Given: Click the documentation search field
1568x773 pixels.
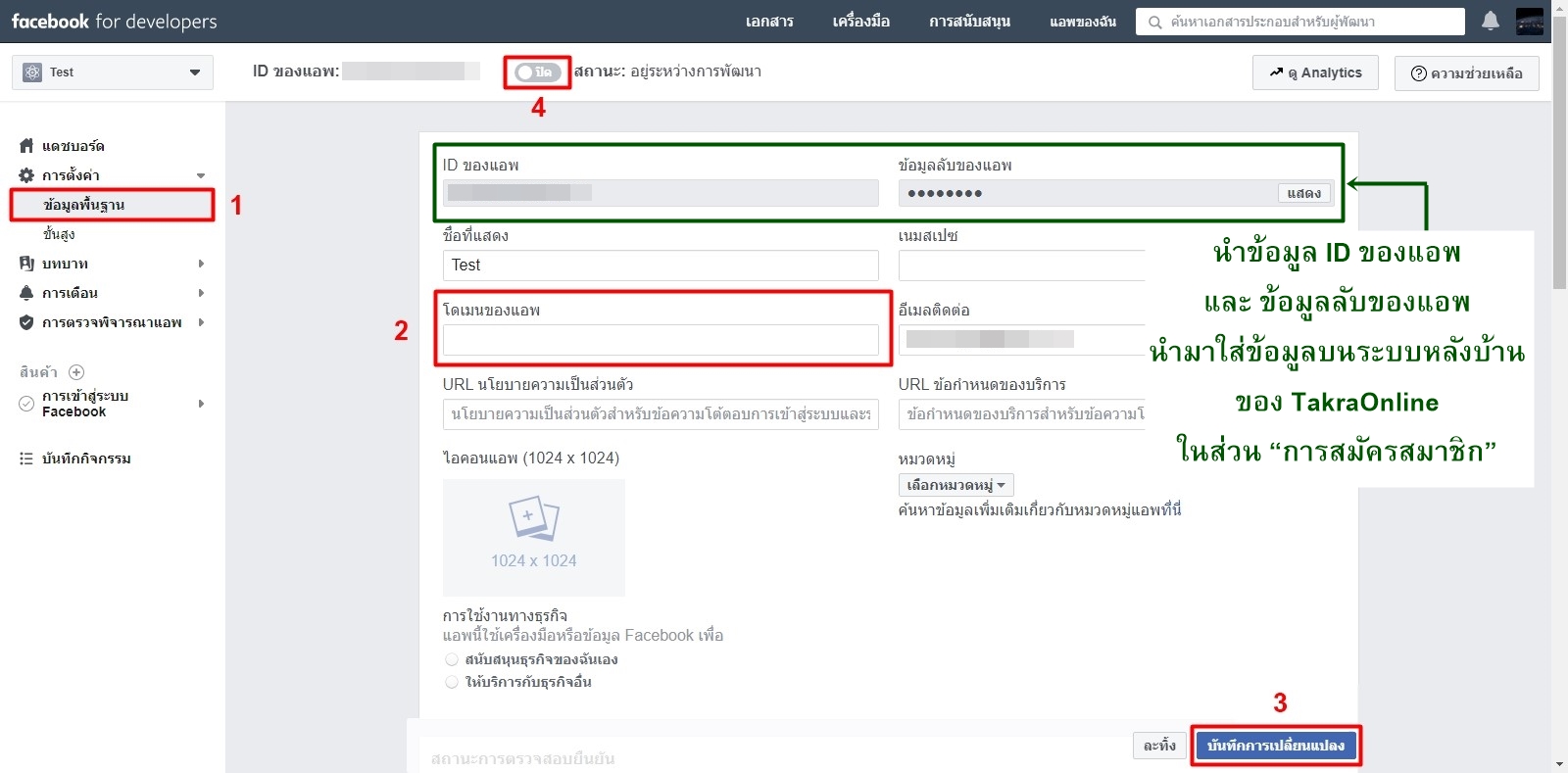Looking at the screenshot, I should [1300, 22].
